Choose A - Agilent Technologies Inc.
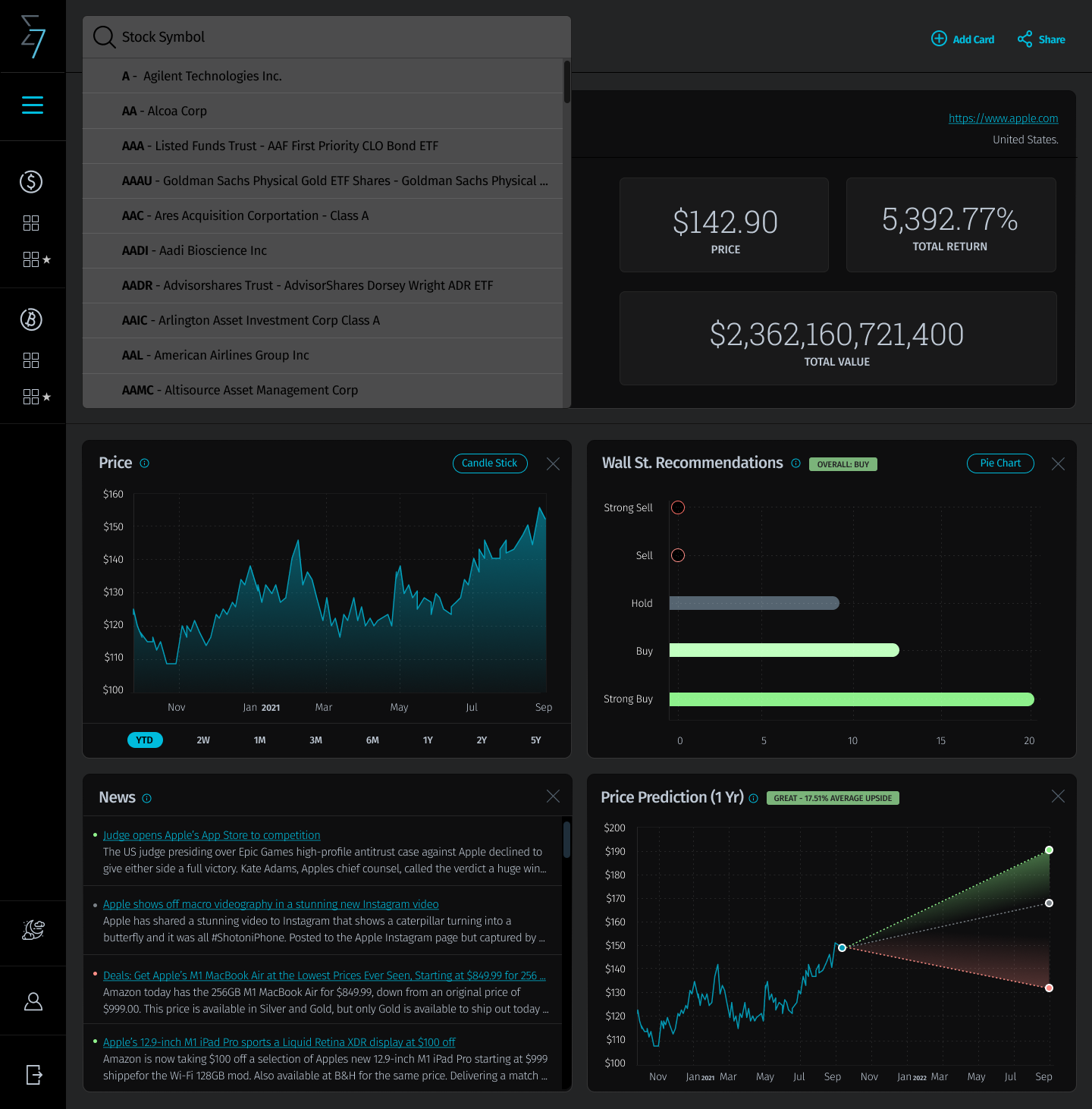 [322, 76]
